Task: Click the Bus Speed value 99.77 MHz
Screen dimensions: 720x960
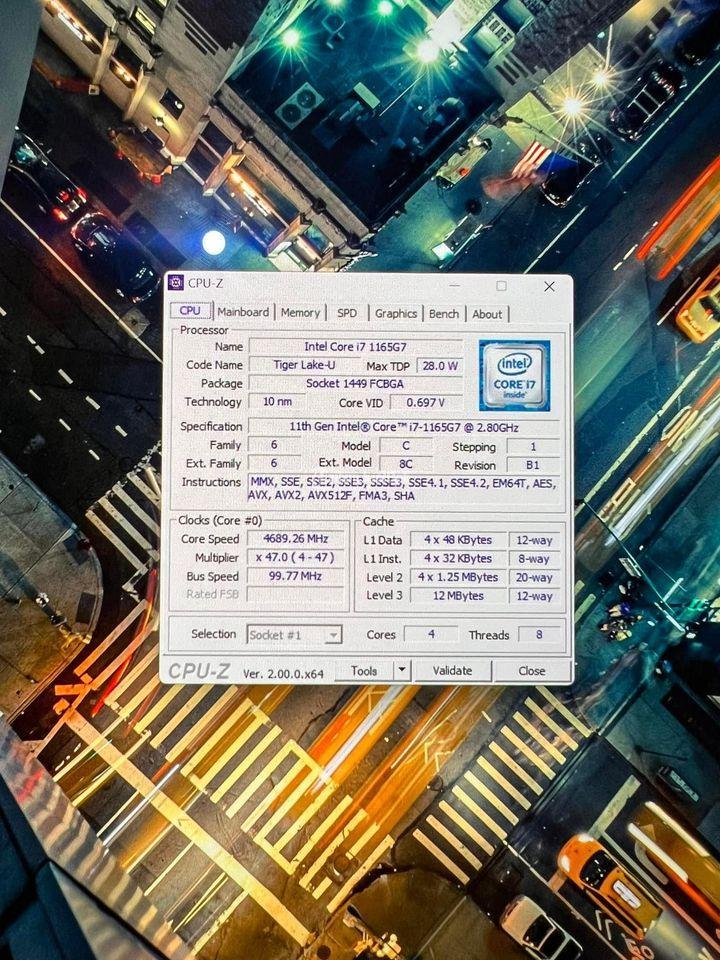Action: (x=296, y=576)
